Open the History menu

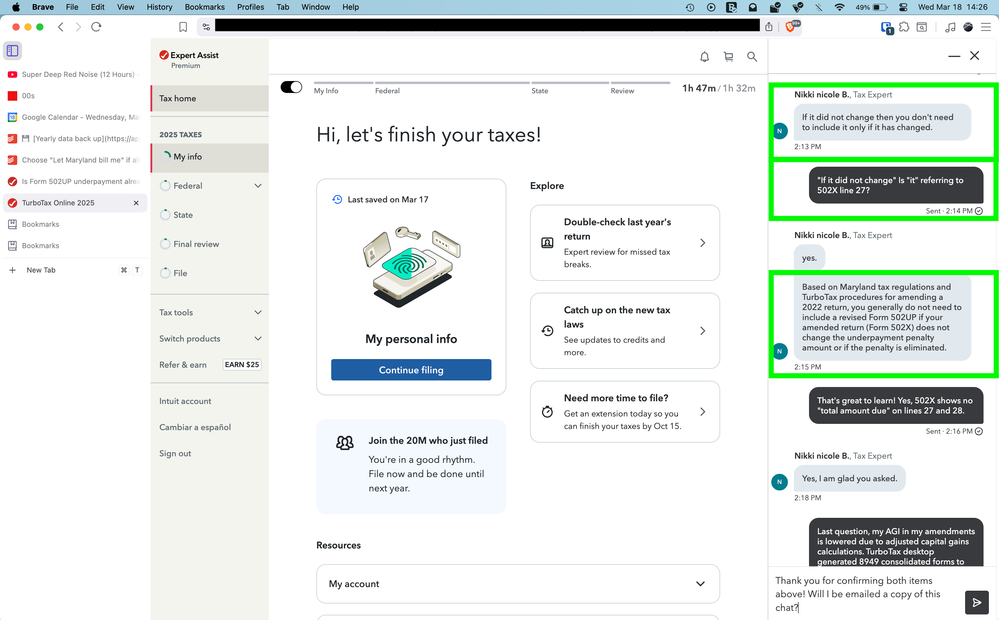coord(159,7)
